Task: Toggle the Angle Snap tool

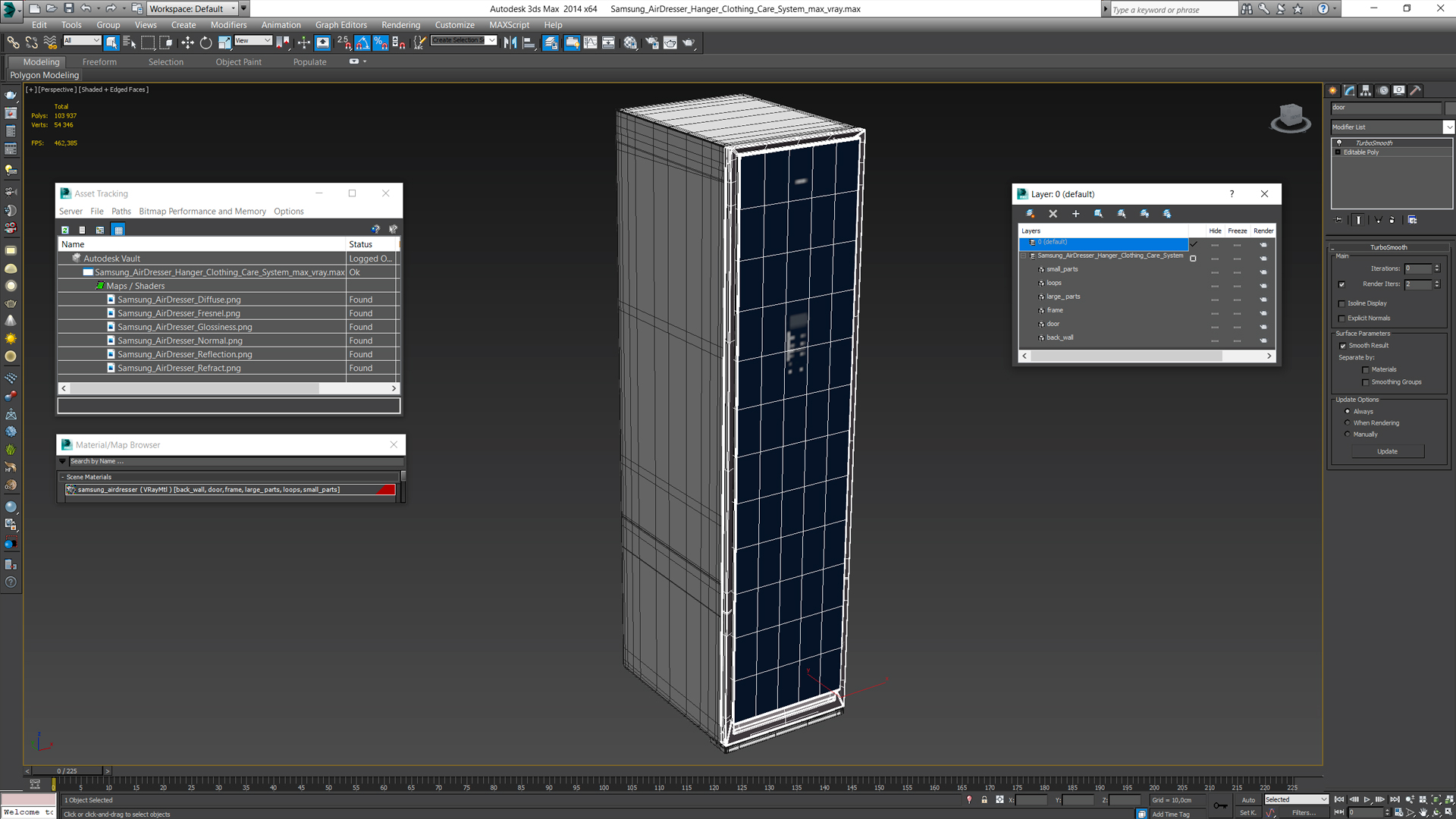Action: [x=362, y=42]
